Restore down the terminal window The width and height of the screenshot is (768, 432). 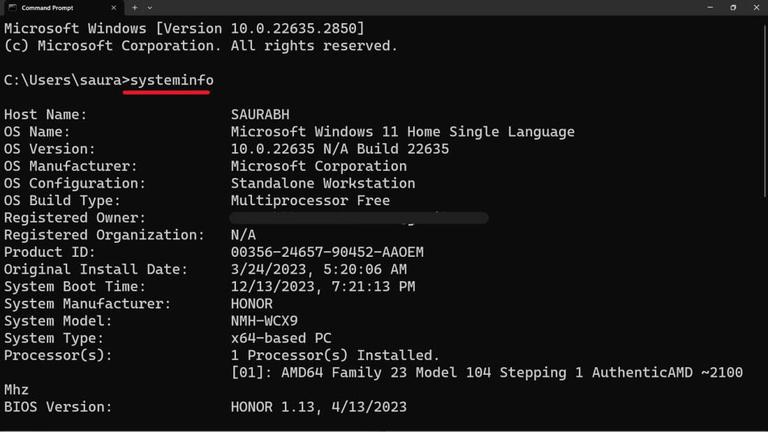[x=733, y=8]
